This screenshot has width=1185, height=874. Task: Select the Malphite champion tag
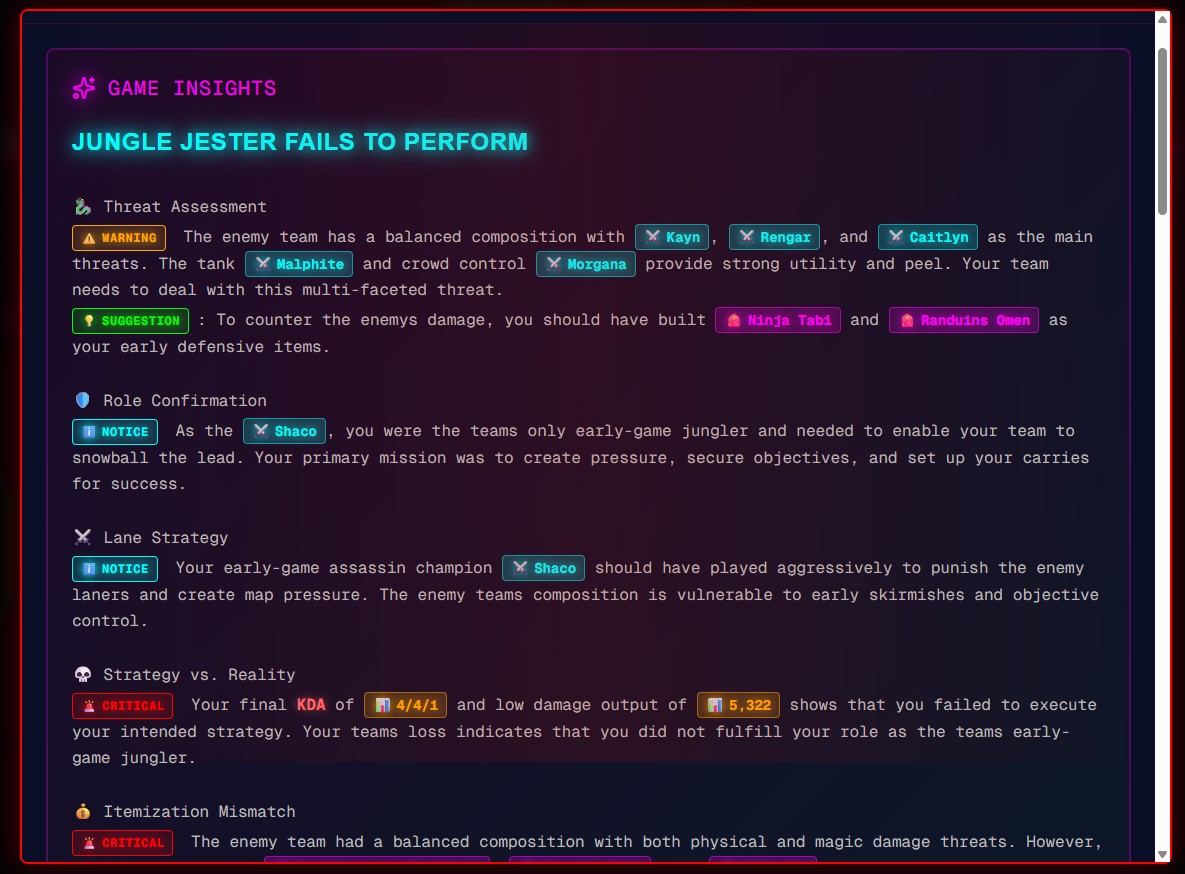tap(299, 264)
